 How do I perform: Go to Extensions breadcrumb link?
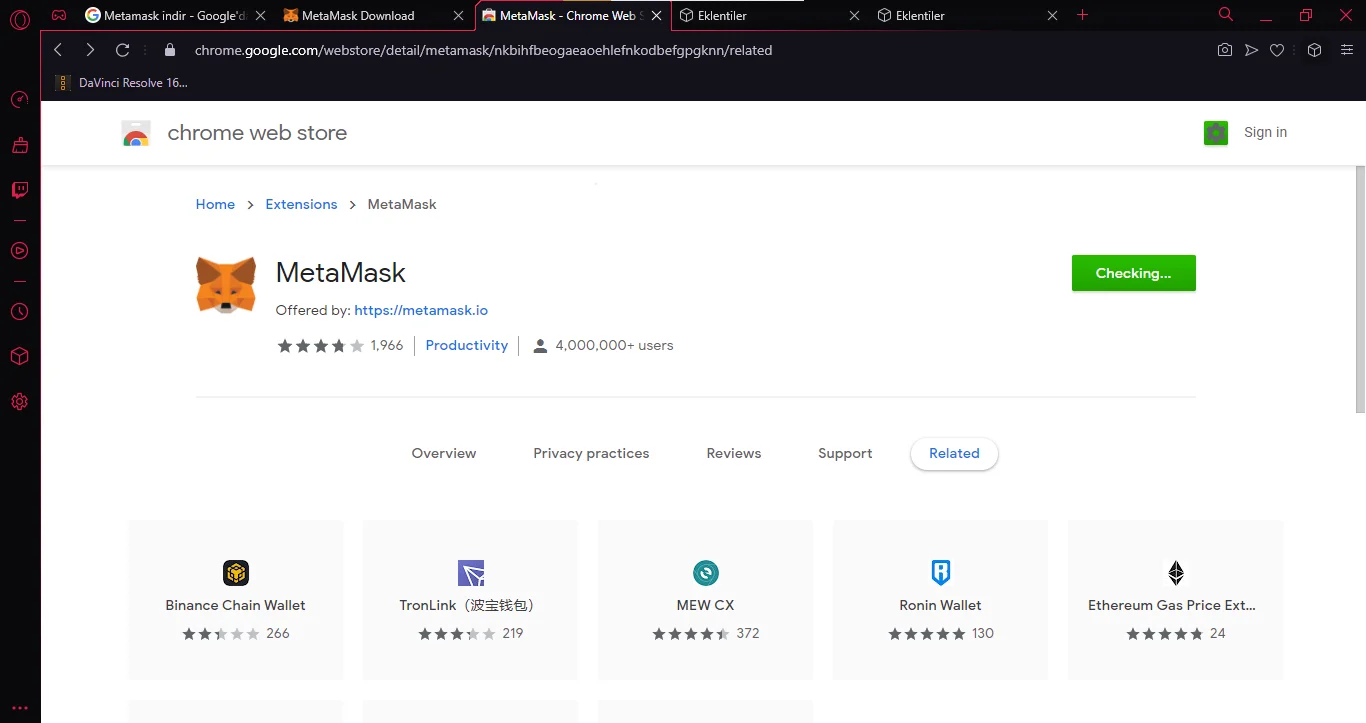pos(301,204)
